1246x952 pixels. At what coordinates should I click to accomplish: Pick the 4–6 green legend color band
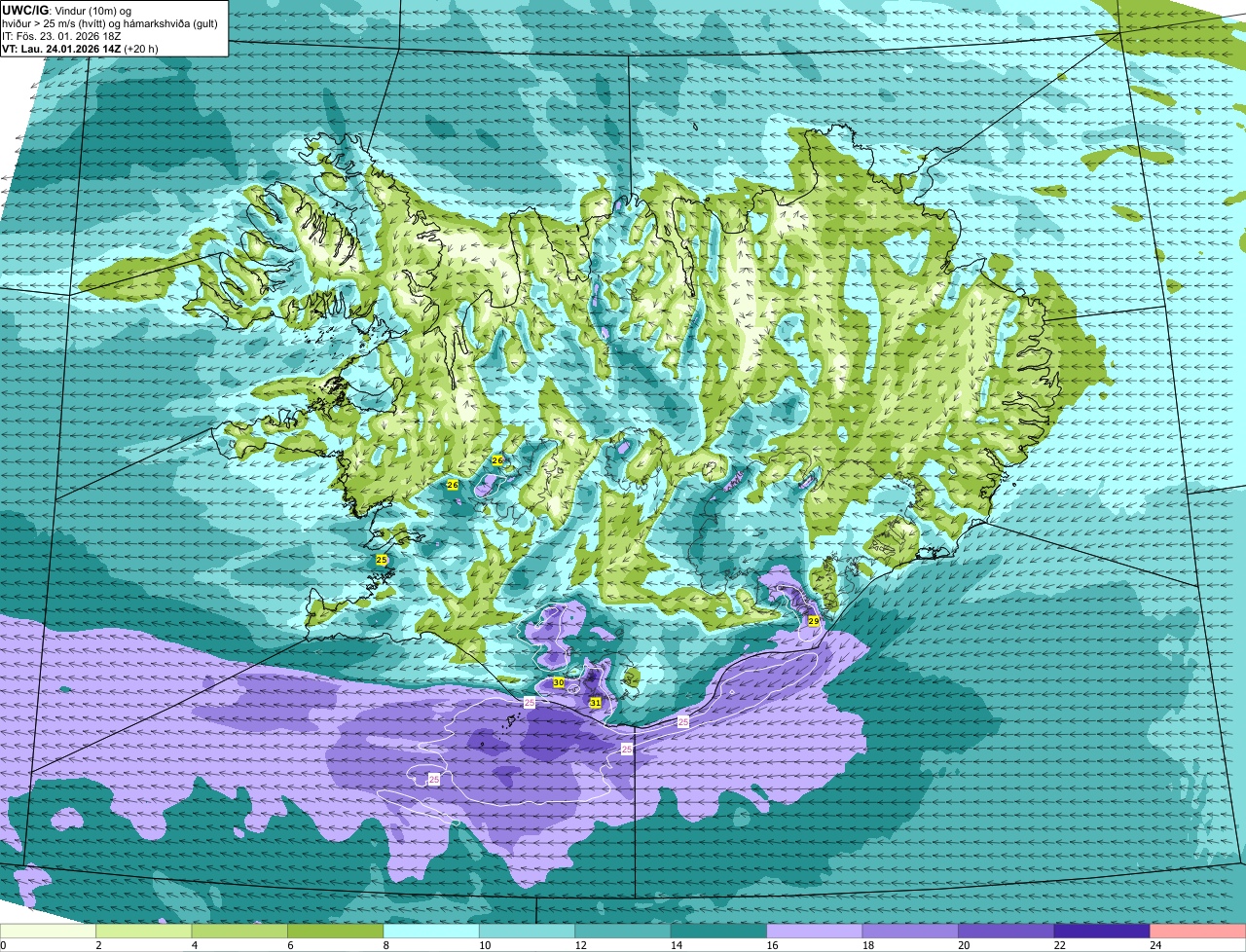tap(239, 932)
